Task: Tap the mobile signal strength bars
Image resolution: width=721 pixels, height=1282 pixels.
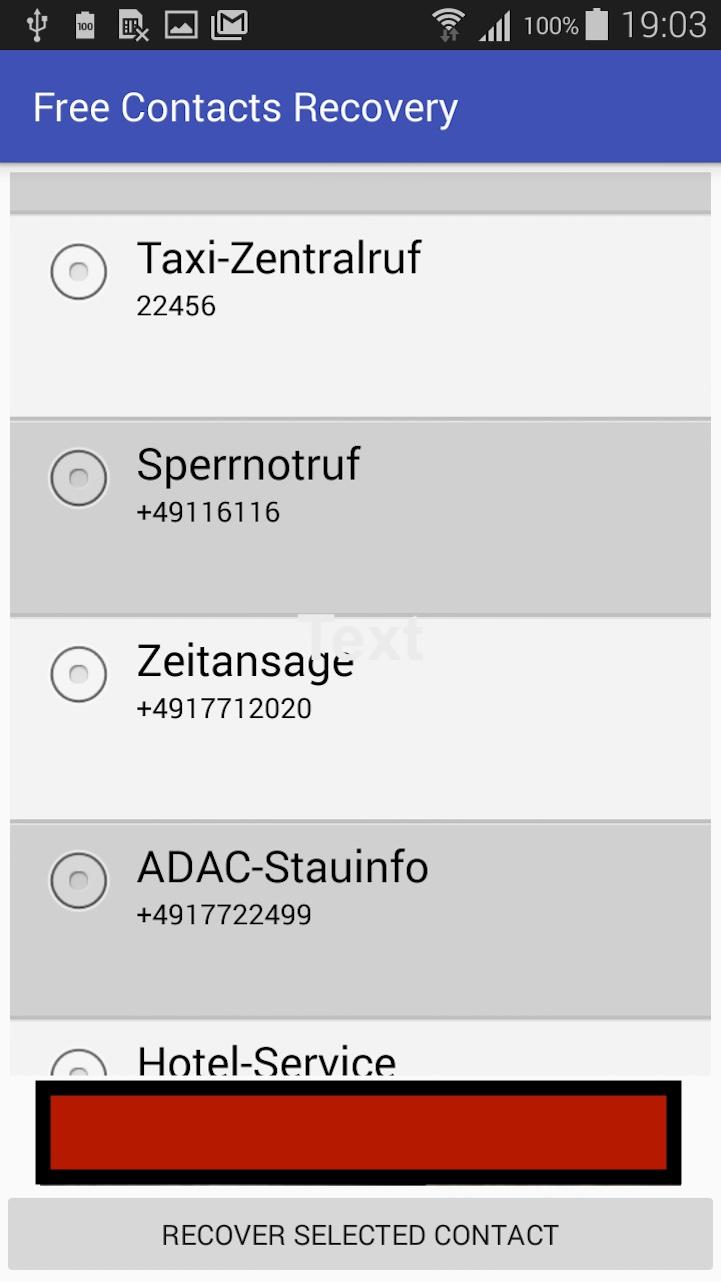Action: tap(495, 26)
